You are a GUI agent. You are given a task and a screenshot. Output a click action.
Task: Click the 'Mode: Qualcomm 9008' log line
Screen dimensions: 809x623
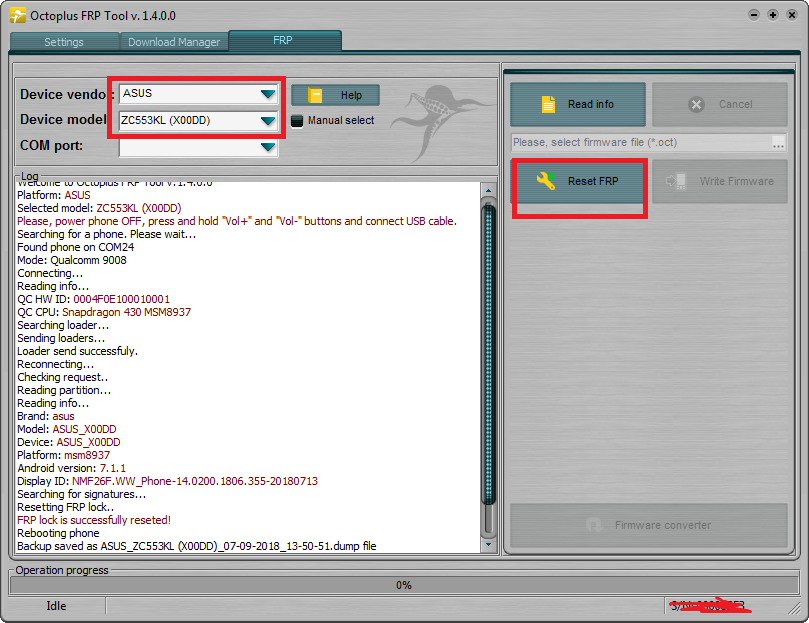[72, 260]
